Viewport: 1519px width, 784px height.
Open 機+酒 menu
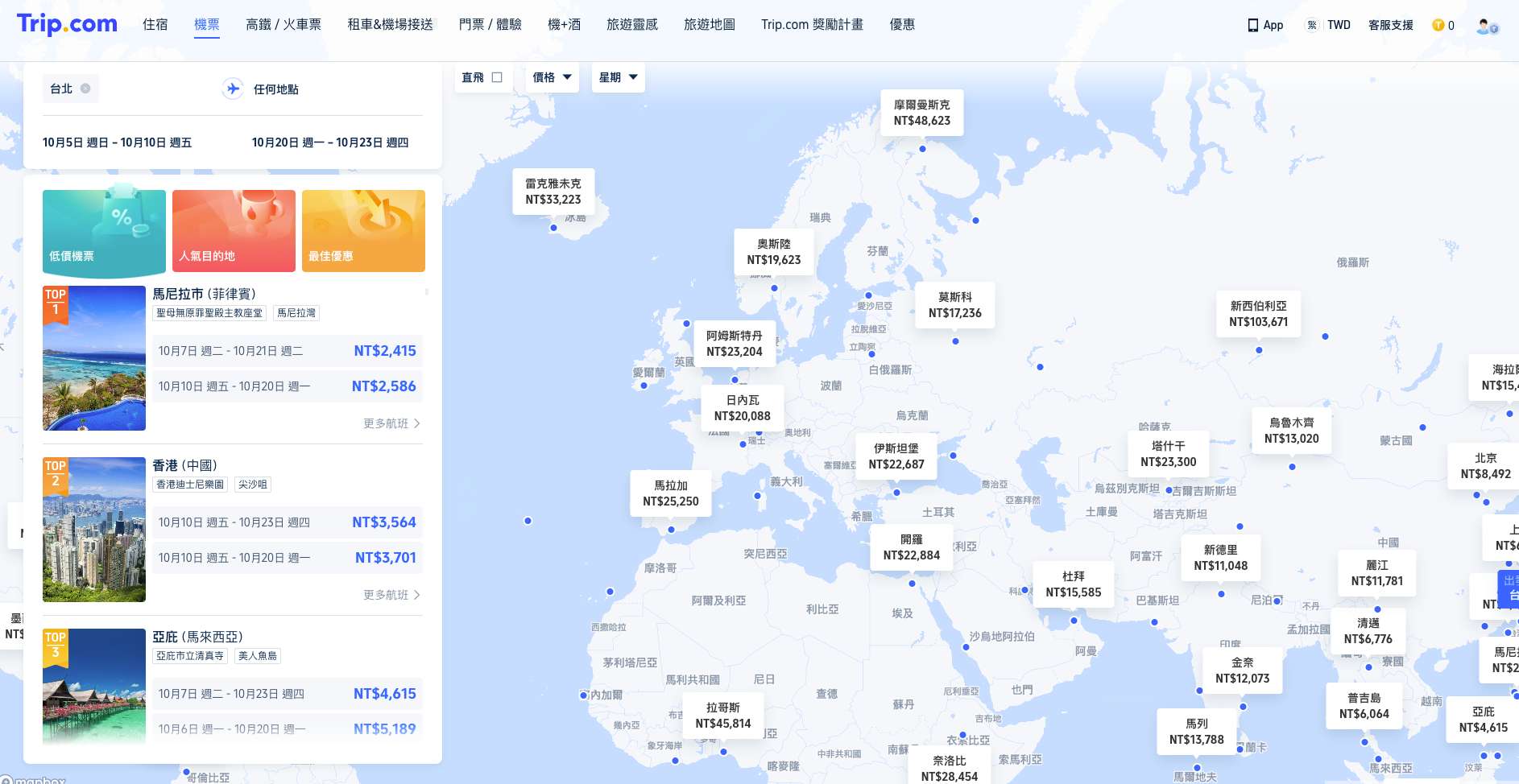click(x=564, y=24)
